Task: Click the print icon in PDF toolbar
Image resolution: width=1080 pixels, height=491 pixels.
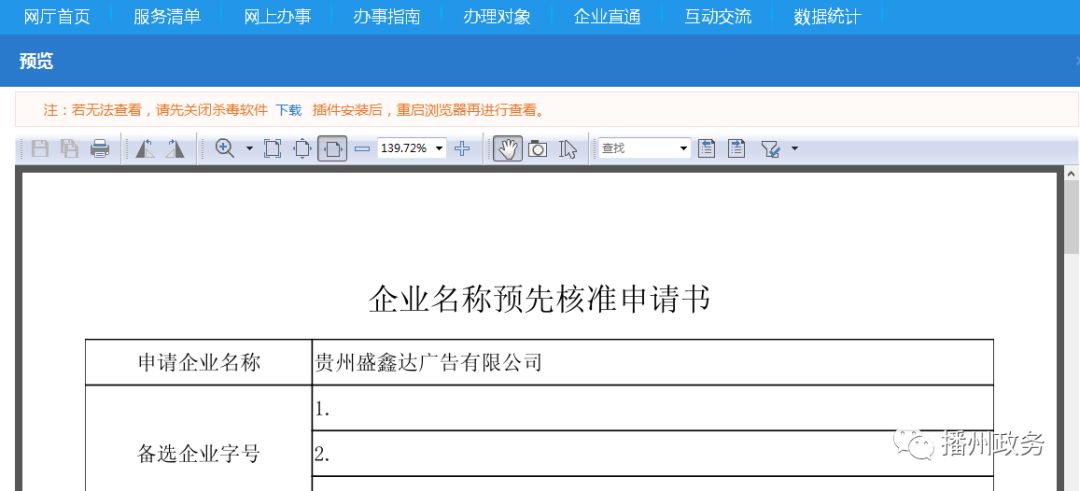Action: (100, 149)
